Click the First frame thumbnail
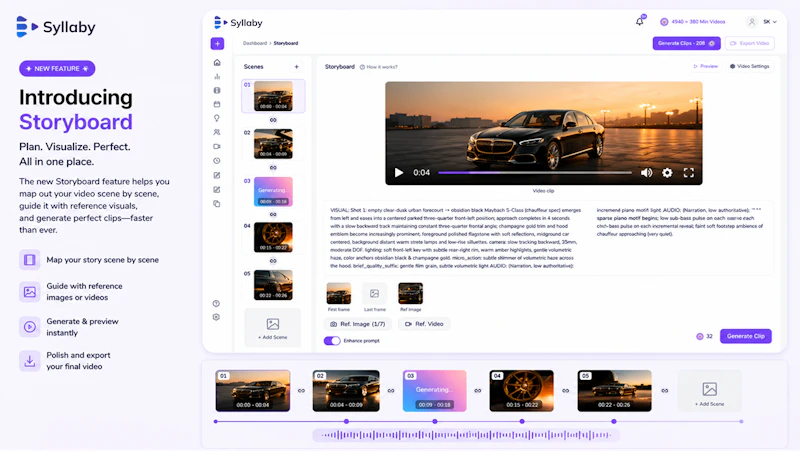This screenshot has width=800, height=451. click(x=339, y=293)
